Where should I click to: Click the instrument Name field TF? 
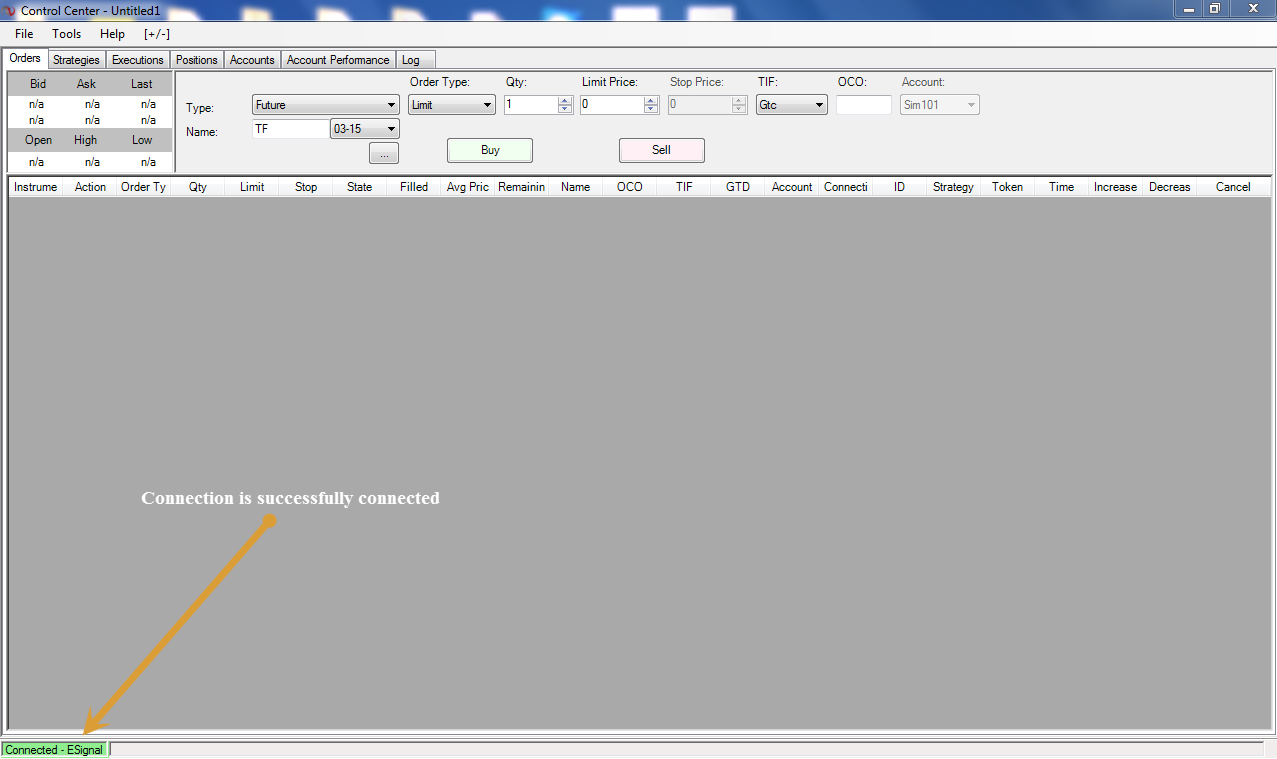click(290, 129)
